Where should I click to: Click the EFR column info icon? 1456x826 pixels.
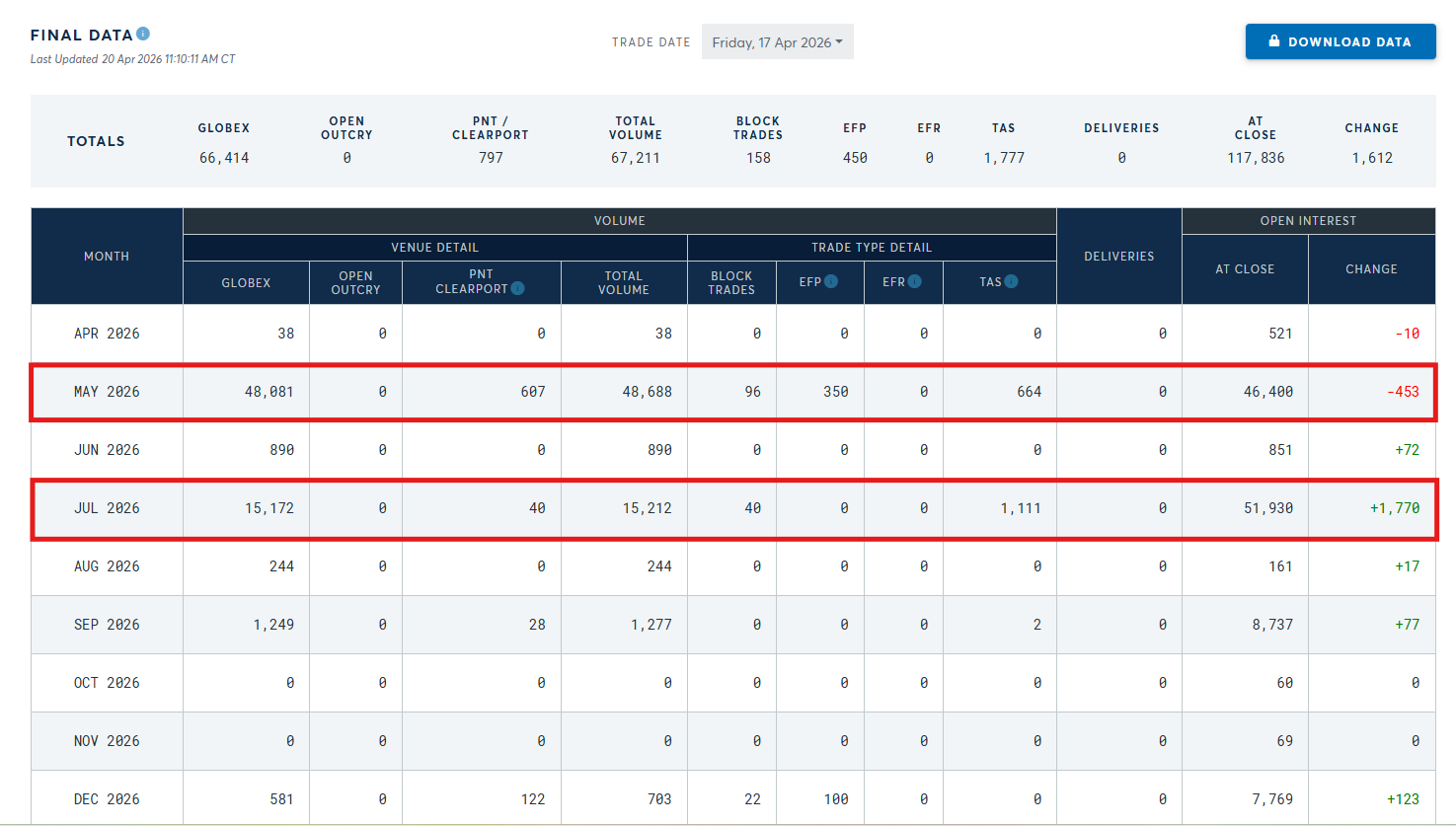[x=915, y=282]
